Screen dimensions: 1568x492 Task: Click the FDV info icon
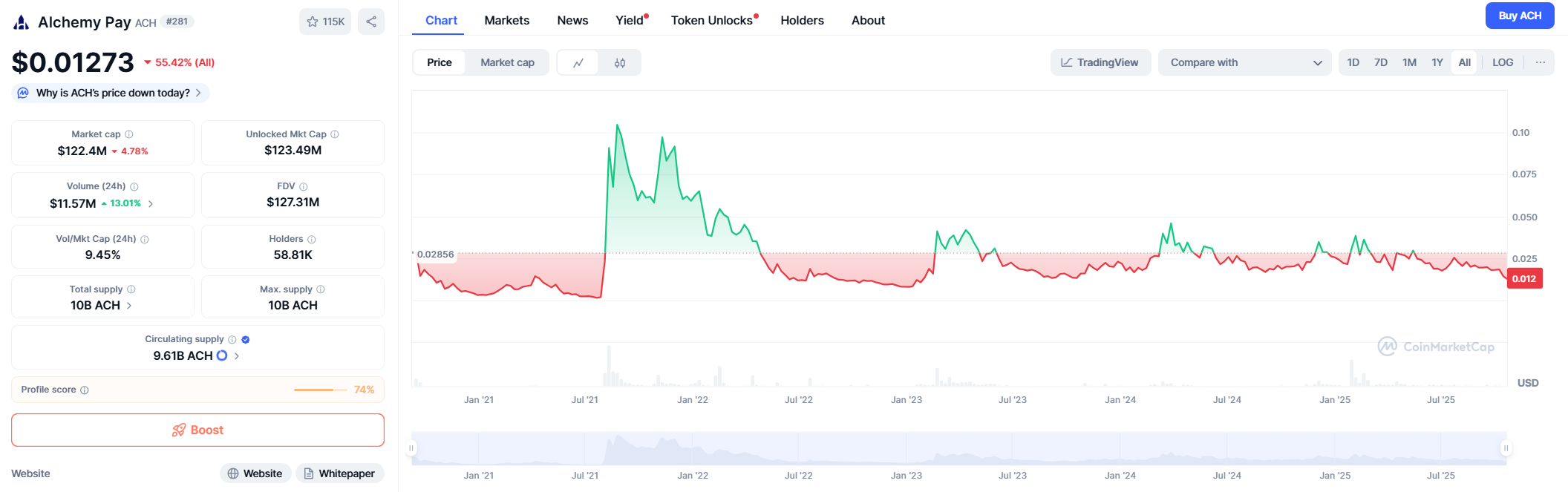[303, 186]
